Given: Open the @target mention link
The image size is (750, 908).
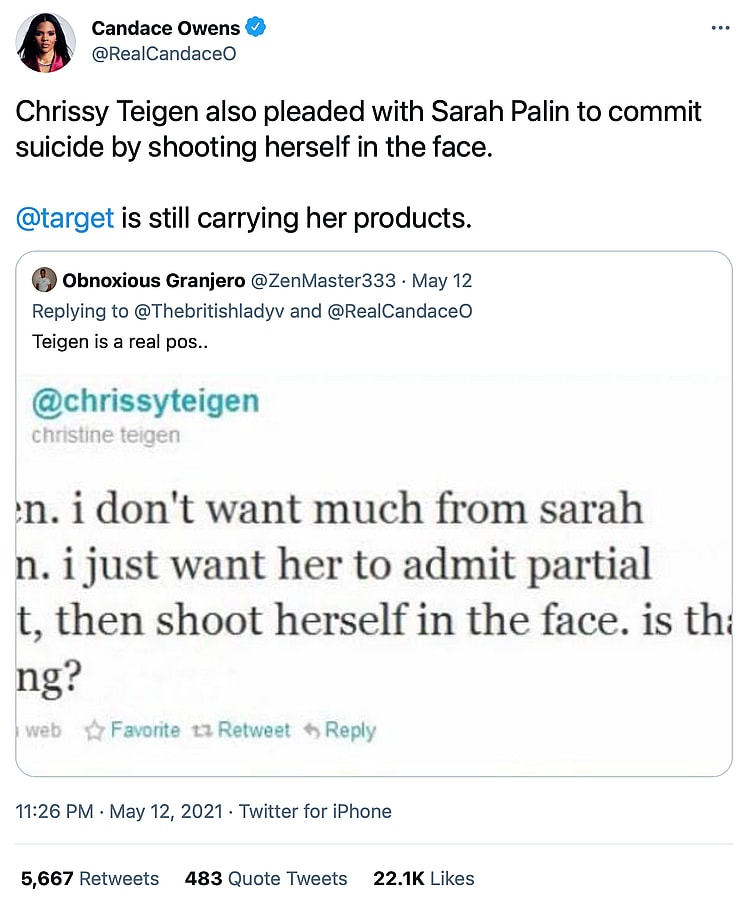Looking at the screenshot, I should point(65,217).
